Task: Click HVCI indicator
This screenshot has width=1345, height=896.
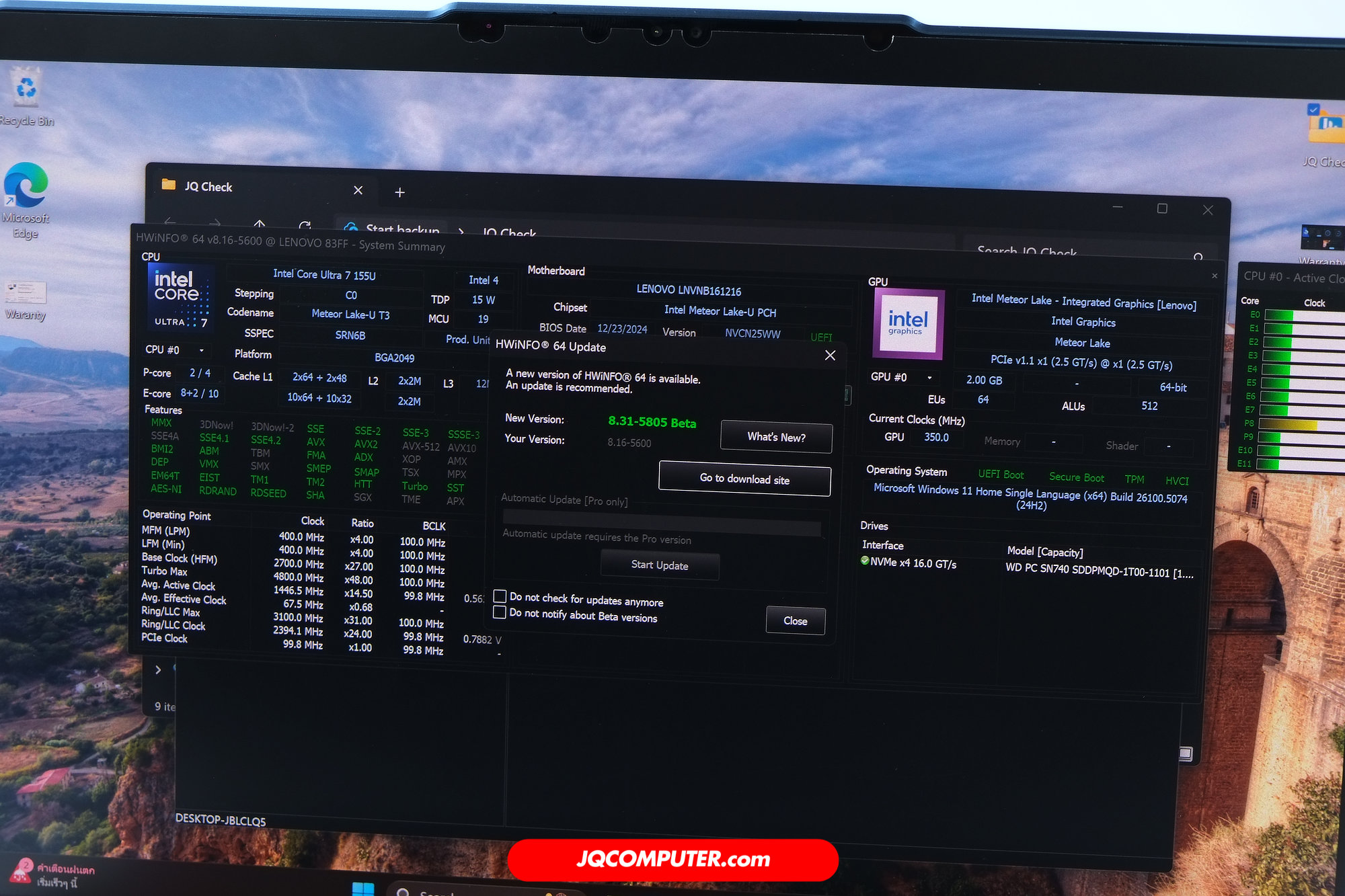Action: 1177,481
